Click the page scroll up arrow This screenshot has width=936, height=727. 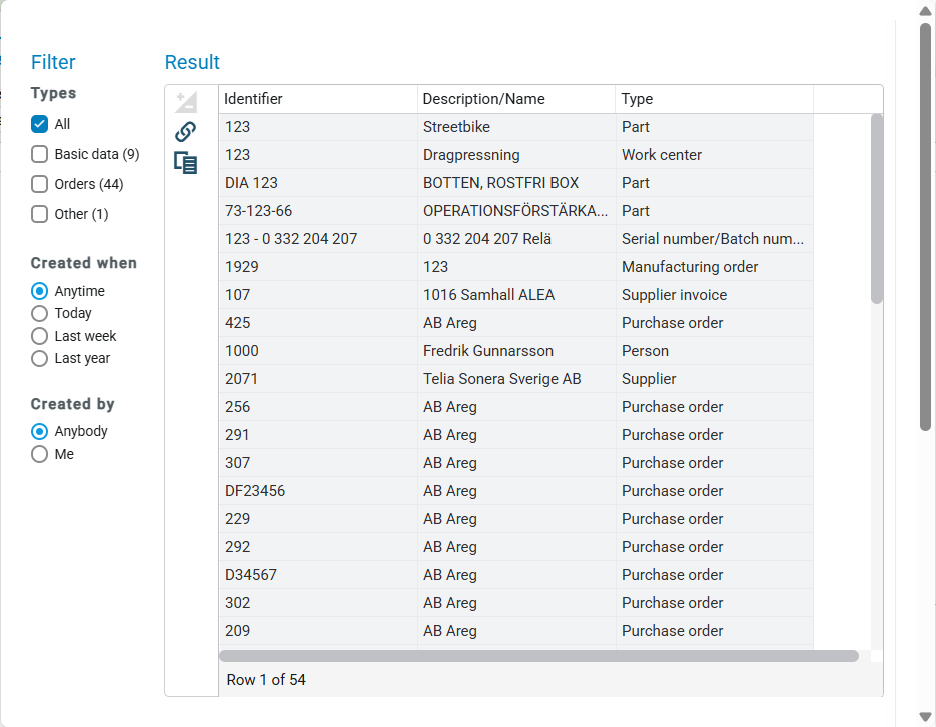925,10
